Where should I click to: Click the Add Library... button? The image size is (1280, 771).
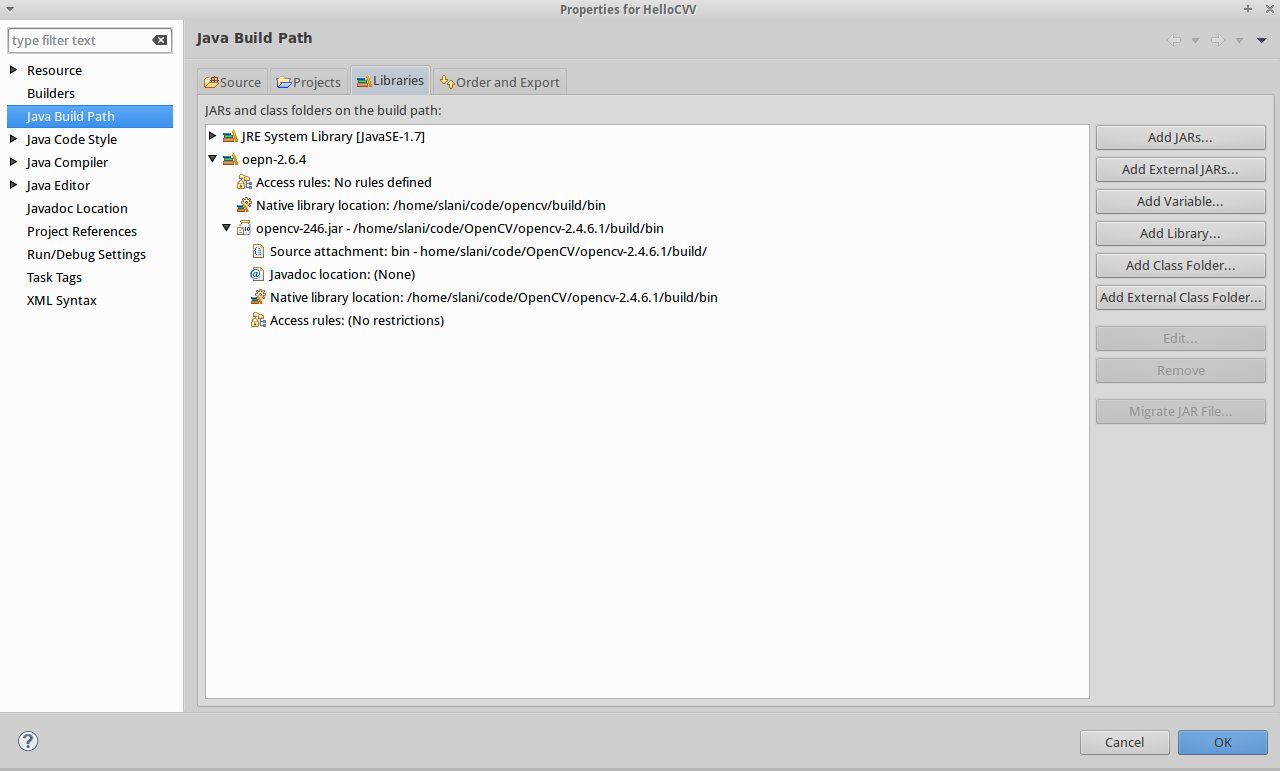(x=1180, y=234)
